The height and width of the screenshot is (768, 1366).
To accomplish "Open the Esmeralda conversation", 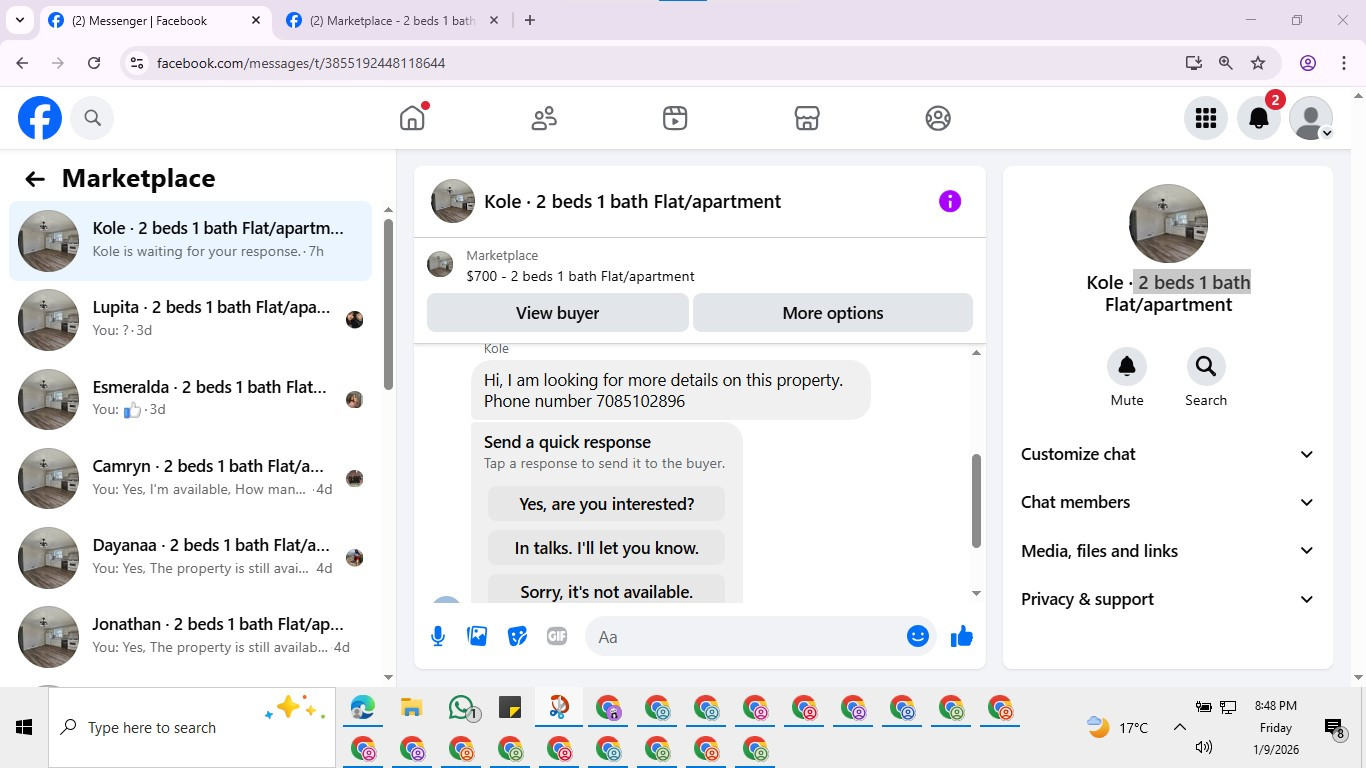I will [x=190, y=399].
